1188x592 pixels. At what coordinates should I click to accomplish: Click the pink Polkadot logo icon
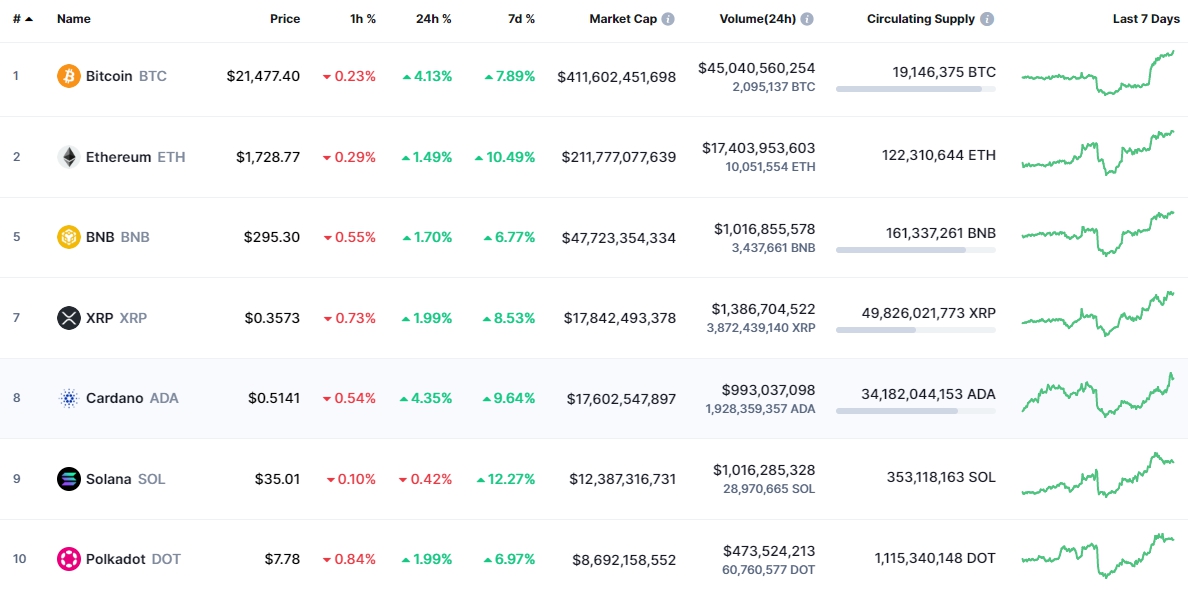point(69,559)
